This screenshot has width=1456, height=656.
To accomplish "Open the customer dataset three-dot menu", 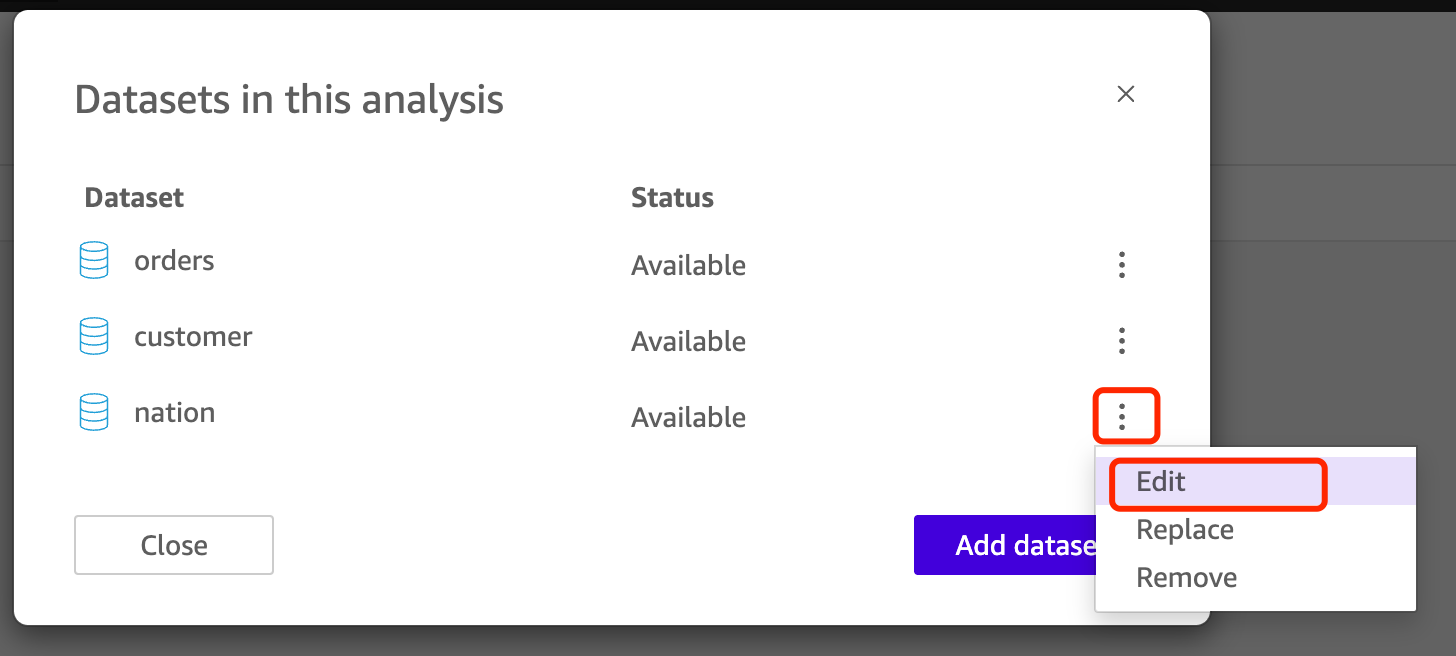I will coord(1122,341).
